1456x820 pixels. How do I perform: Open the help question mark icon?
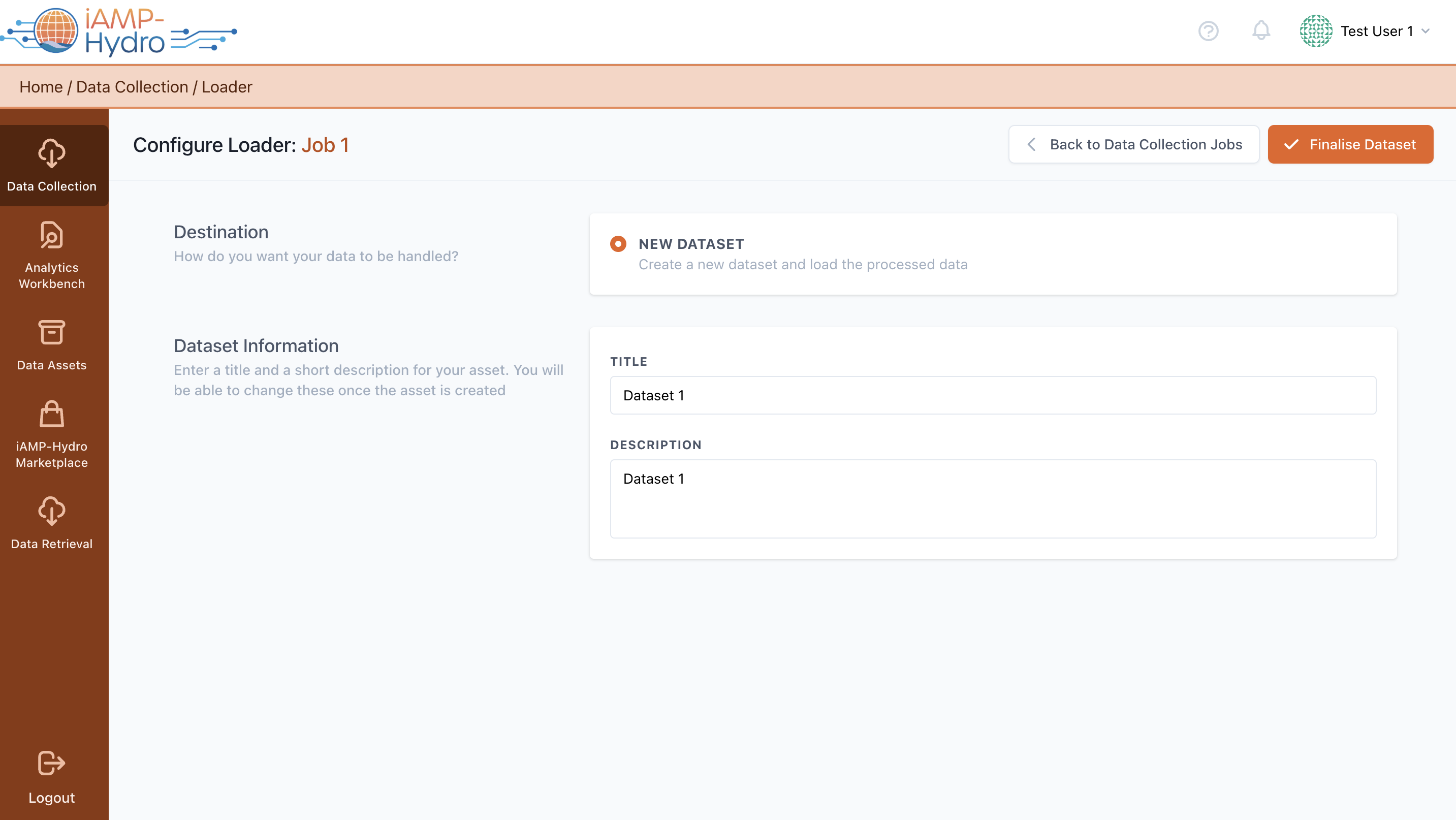tap(1208, 31)
